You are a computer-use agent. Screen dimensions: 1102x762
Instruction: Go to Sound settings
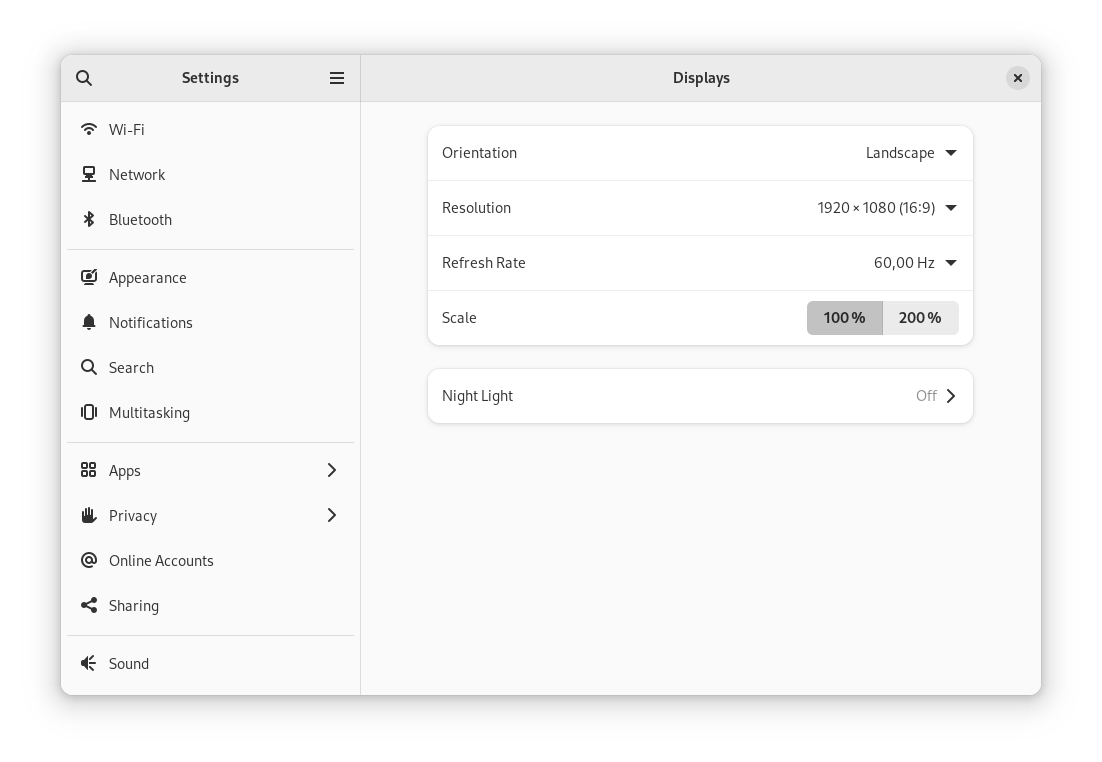(129, 663)
